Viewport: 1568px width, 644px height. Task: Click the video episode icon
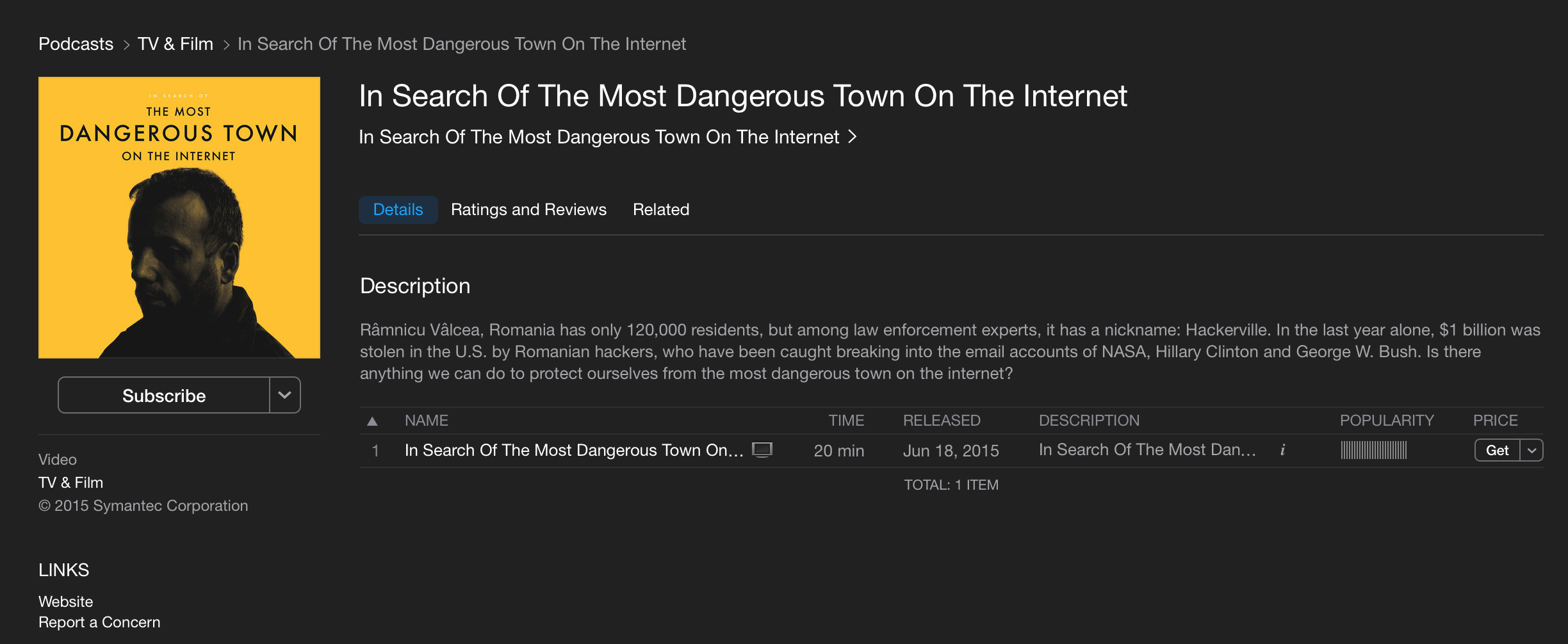coord(762,450)
